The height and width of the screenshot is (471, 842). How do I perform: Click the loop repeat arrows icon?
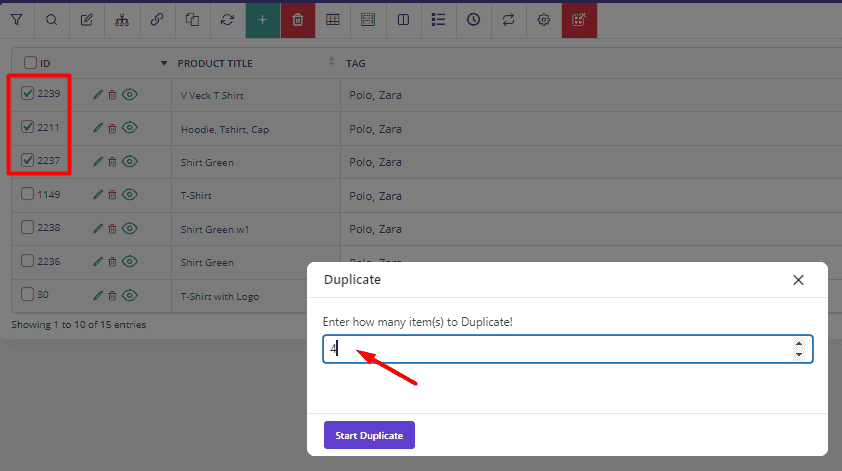[508, 20]
